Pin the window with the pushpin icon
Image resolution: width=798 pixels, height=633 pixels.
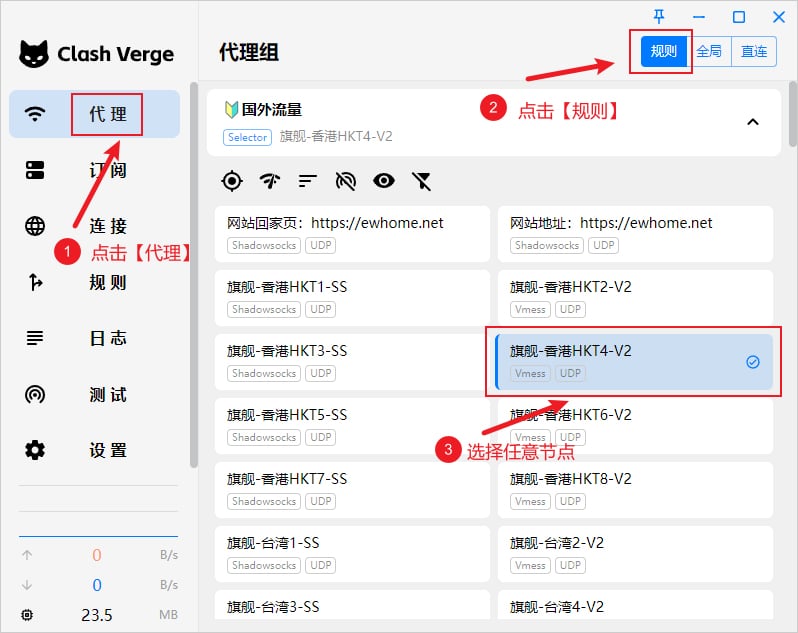coord(658,16)
